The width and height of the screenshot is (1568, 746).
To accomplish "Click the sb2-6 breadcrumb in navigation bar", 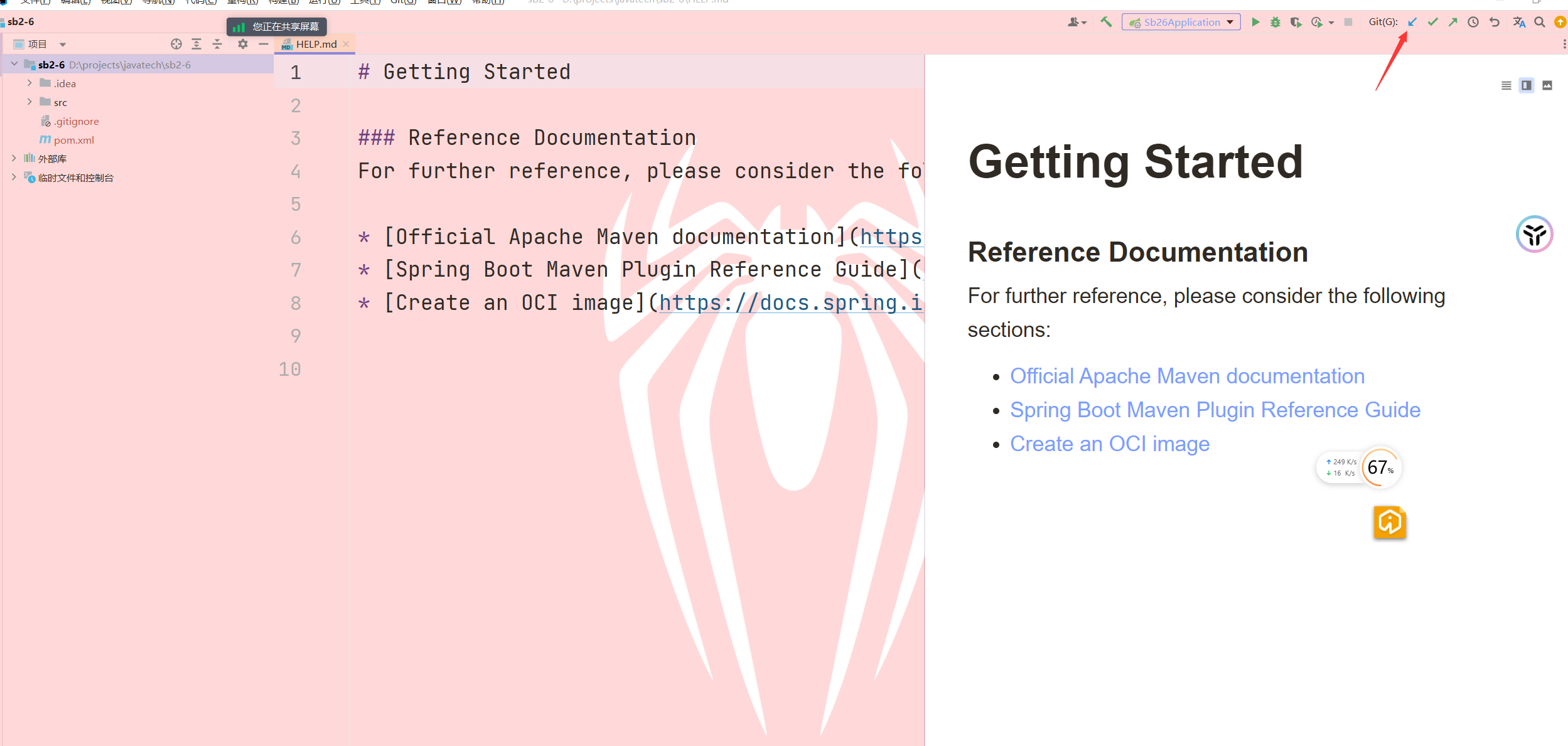I will pyautogui.click(x=21, y=22).
